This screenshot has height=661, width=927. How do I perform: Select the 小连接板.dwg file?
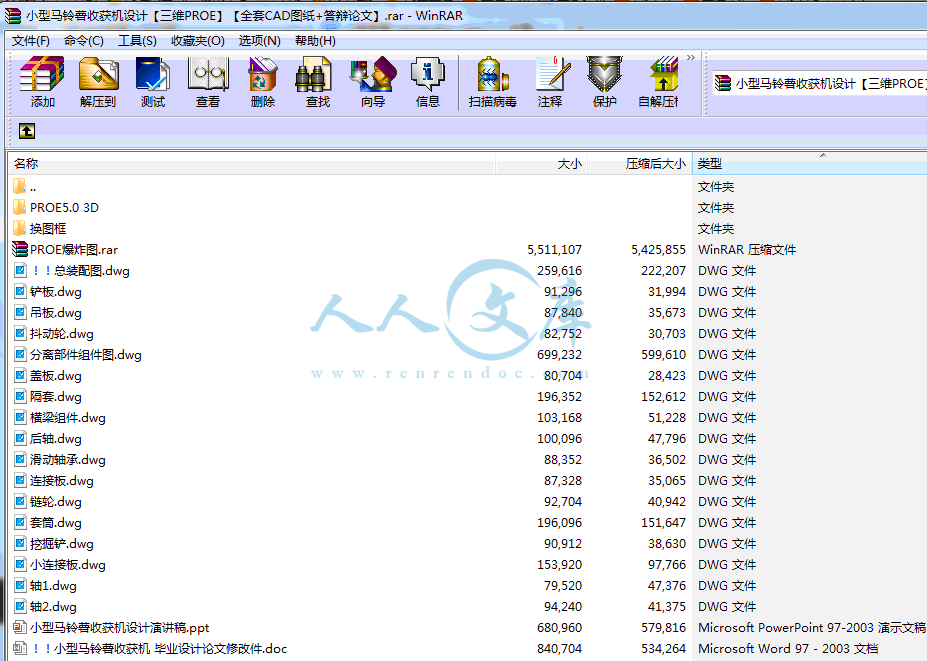point(59,565)
